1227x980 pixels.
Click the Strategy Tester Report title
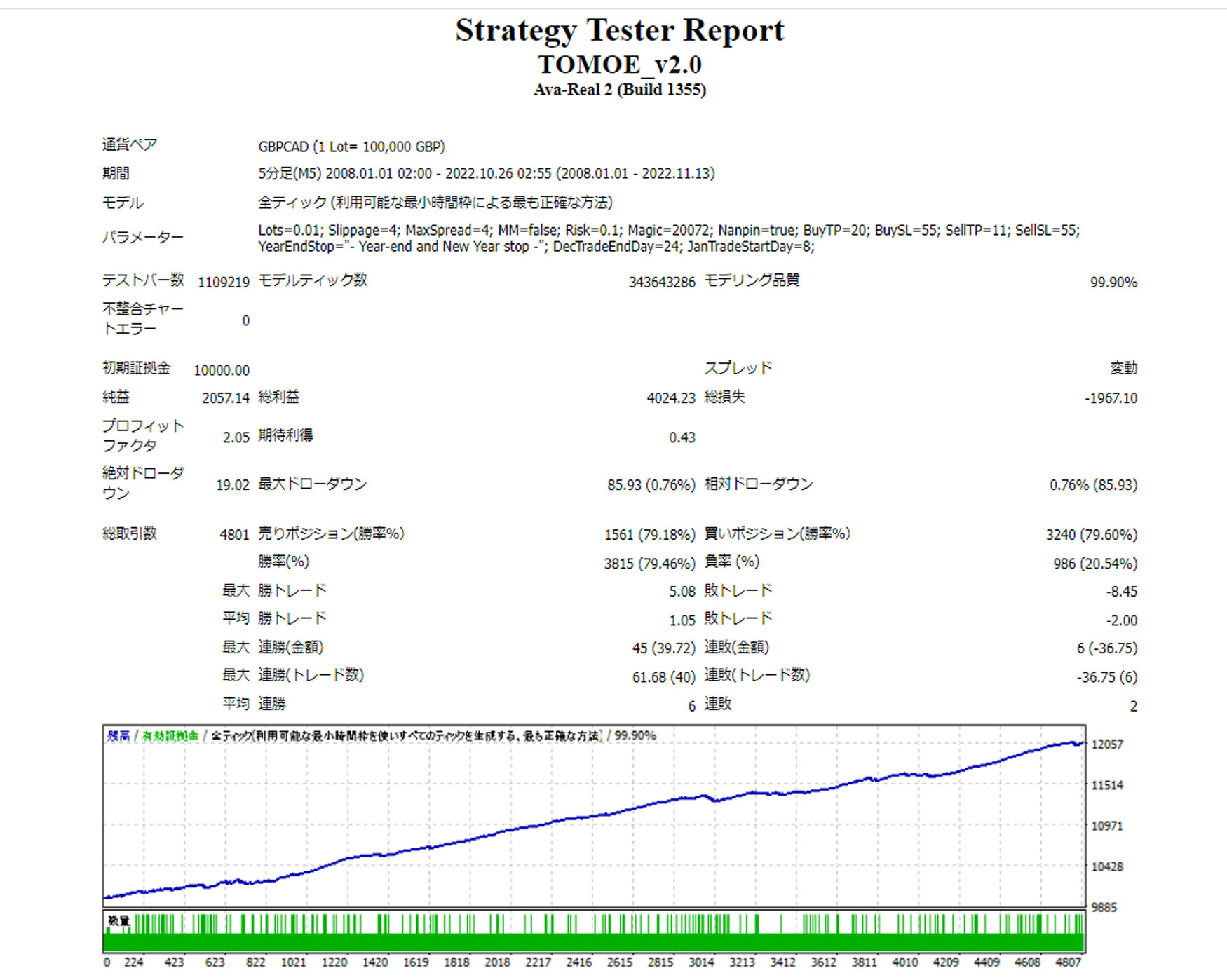pyautogui.click(x=620, y=31)
